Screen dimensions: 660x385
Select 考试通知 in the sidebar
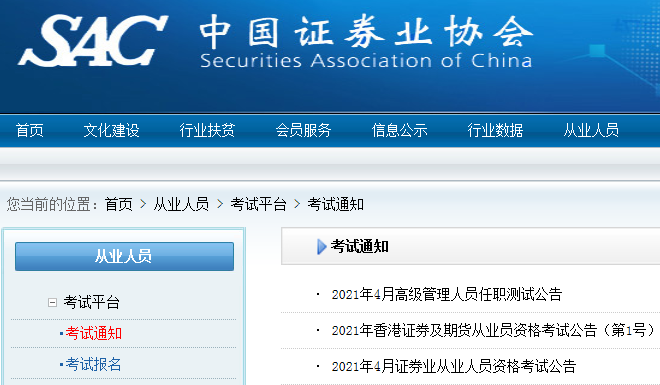pyautogui.click(x=93, y=333)
